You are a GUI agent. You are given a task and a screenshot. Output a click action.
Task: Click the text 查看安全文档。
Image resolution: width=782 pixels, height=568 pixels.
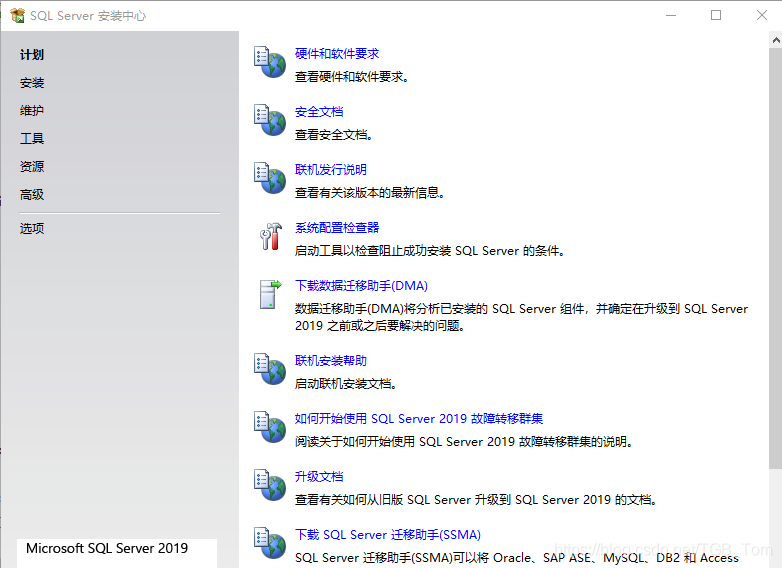coord(334,135)
